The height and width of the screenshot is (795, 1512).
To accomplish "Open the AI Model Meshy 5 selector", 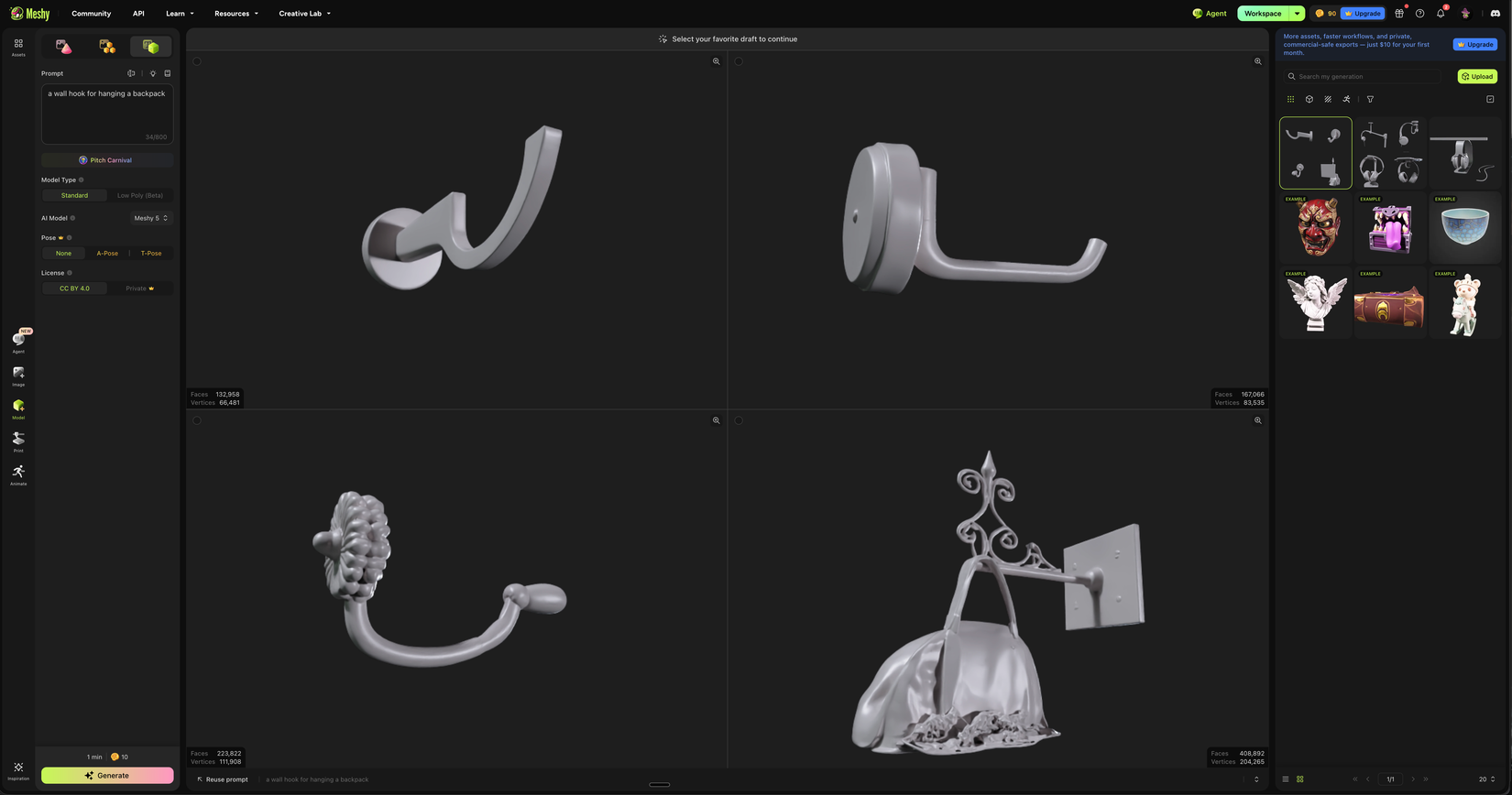I will point(150,218).
